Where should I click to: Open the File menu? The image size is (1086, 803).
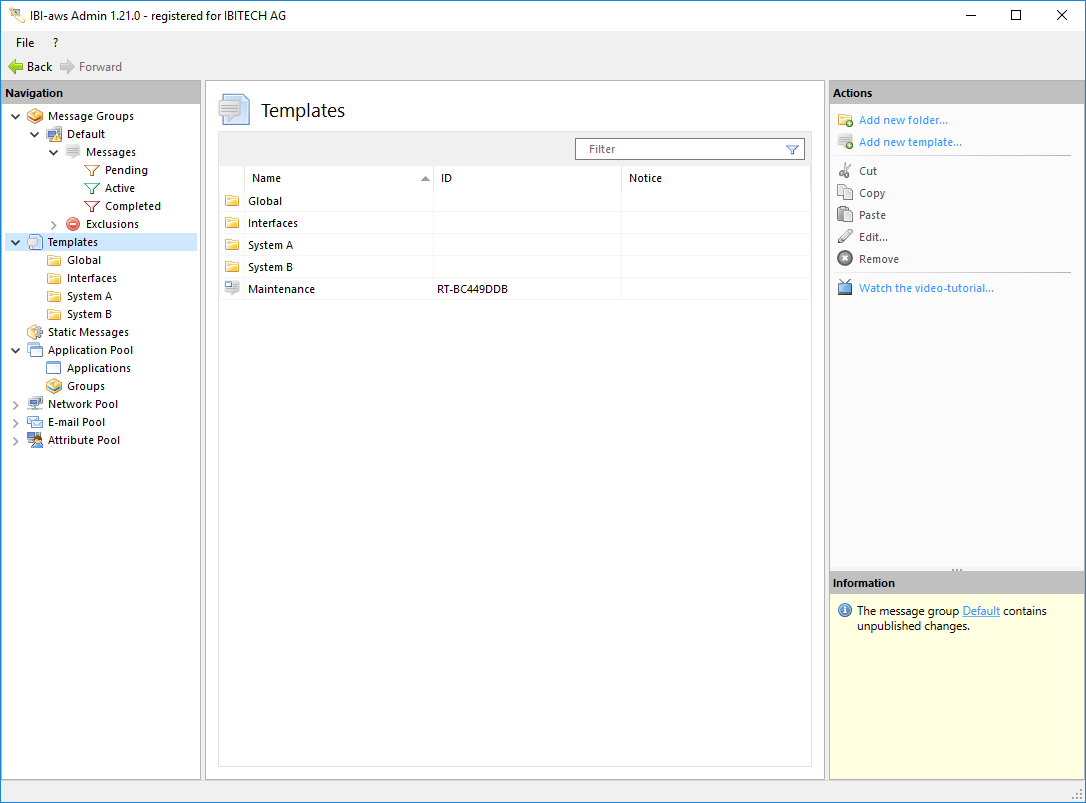point(25,43)
